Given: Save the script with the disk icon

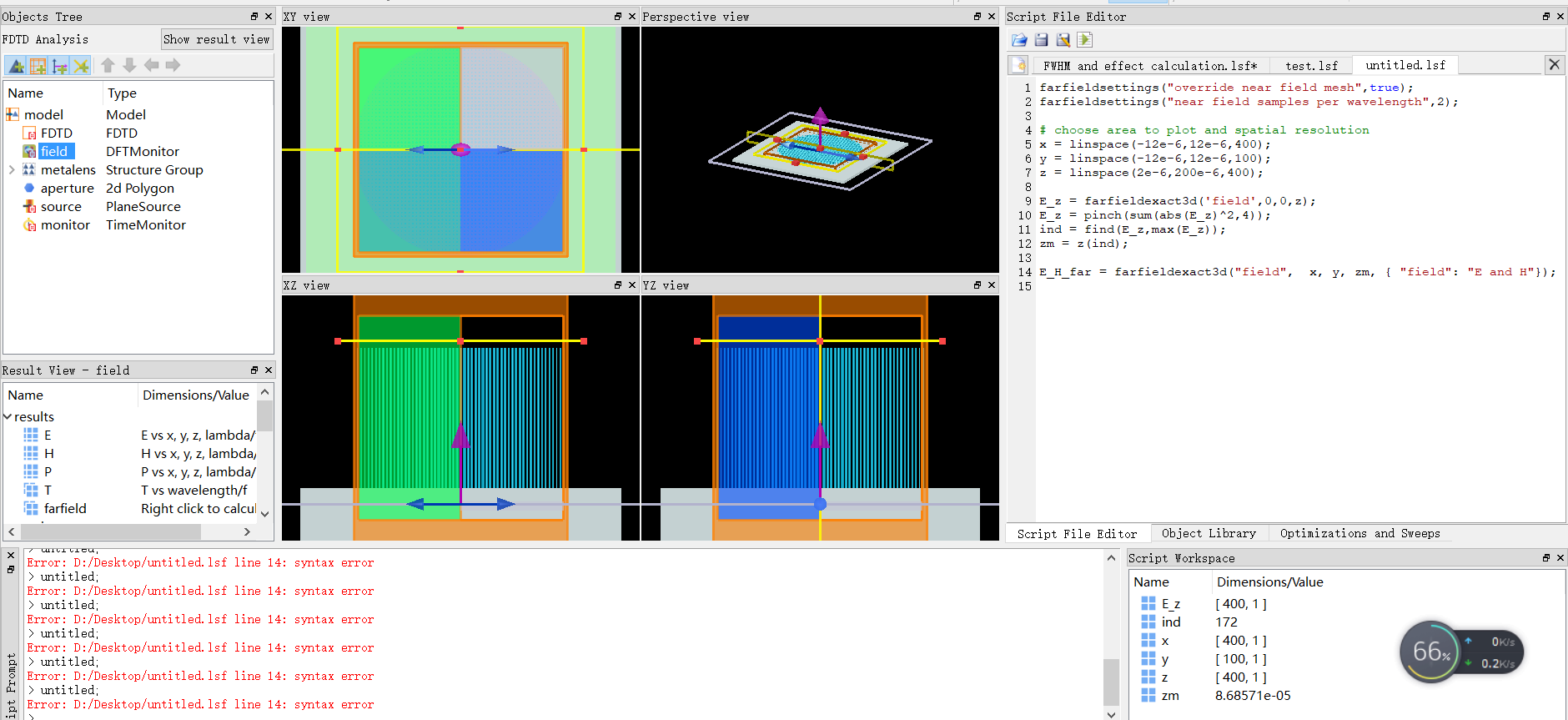Looking at the screenshot, I should 1041,40.
